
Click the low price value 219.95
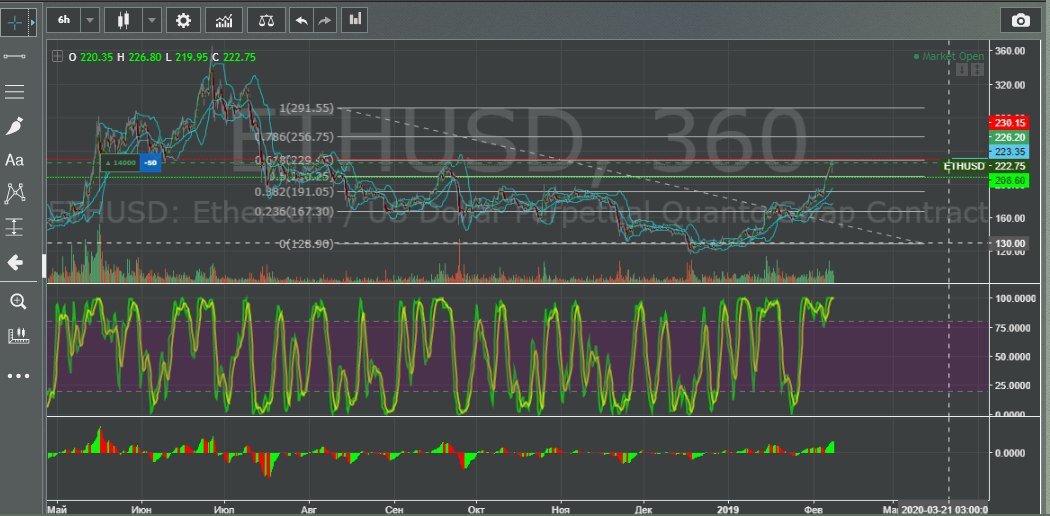[192, 58]
